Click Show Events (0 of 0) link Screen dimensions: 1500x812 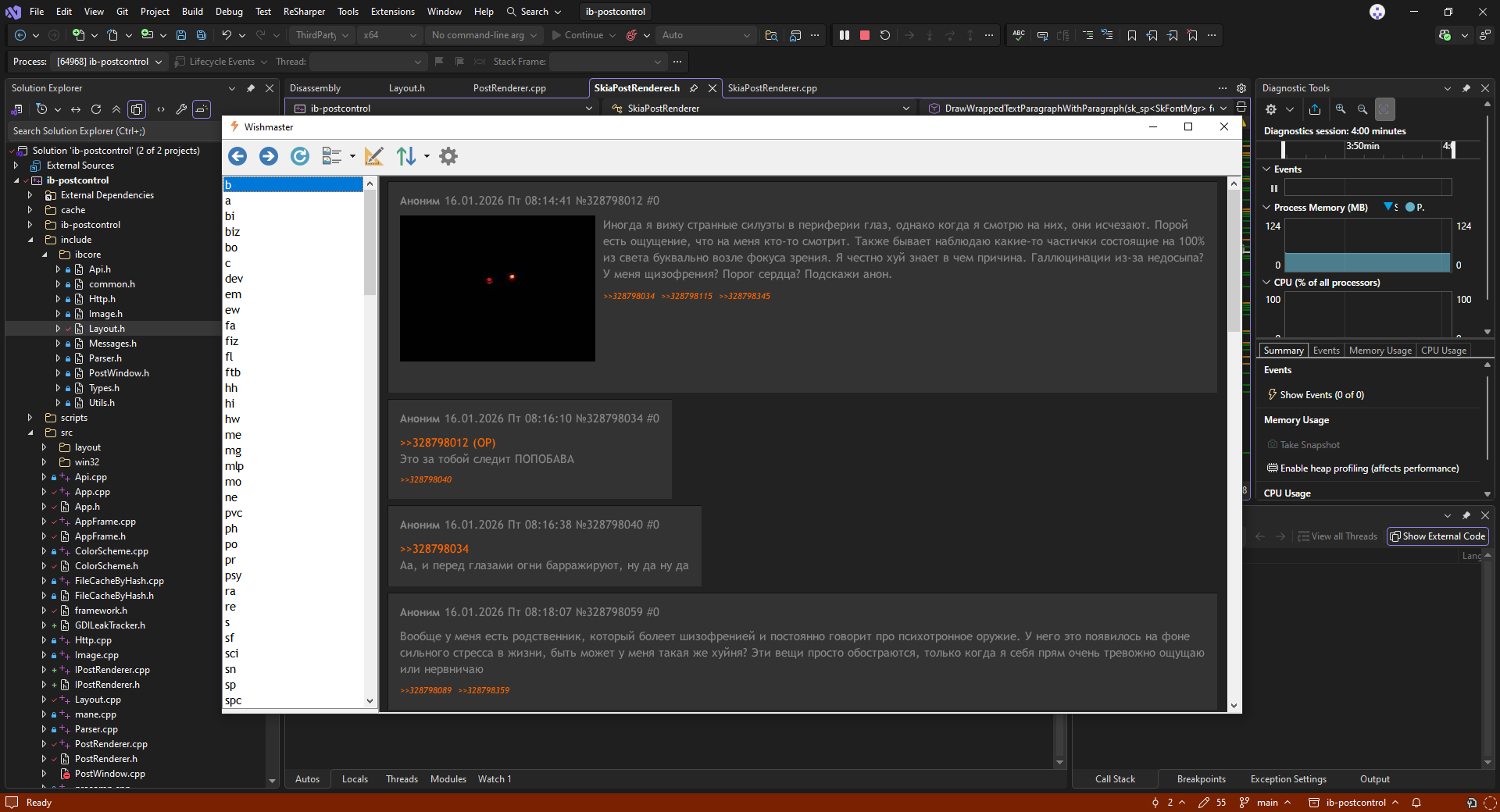pos(1322,395)
